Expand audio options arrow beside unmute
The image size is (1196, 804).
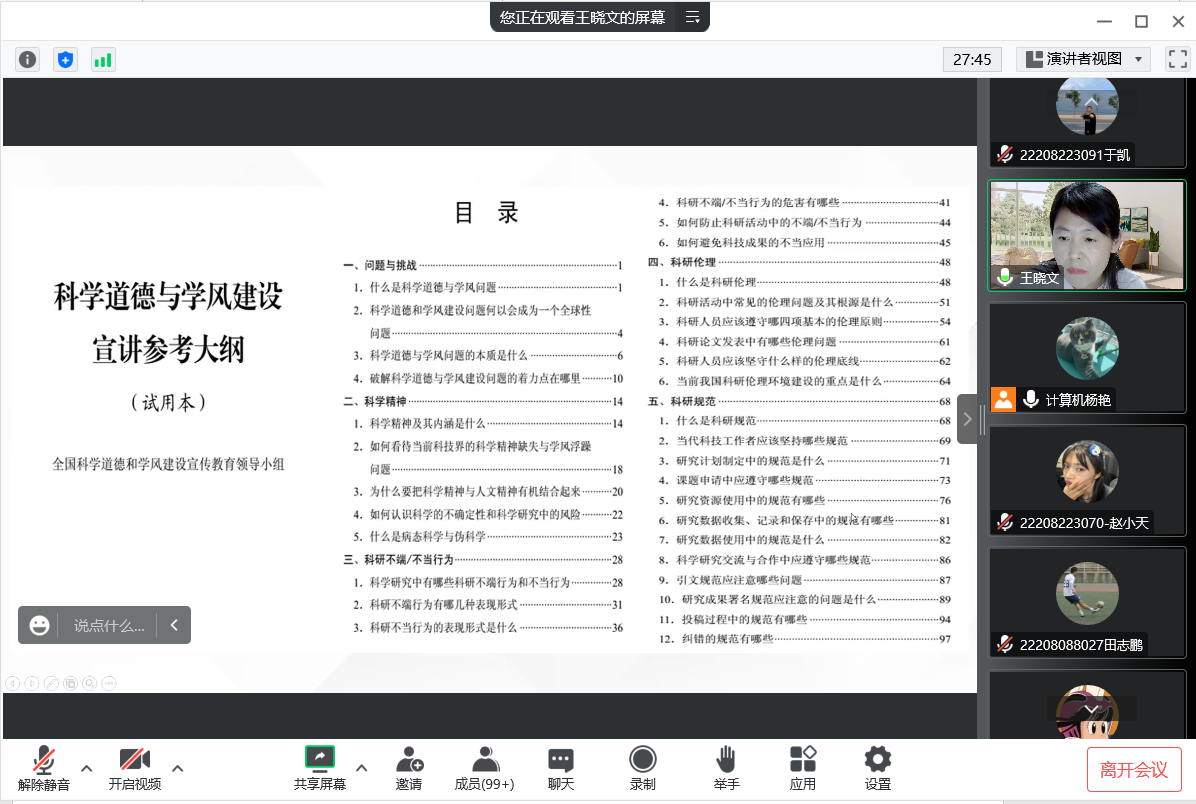[87, 768]
